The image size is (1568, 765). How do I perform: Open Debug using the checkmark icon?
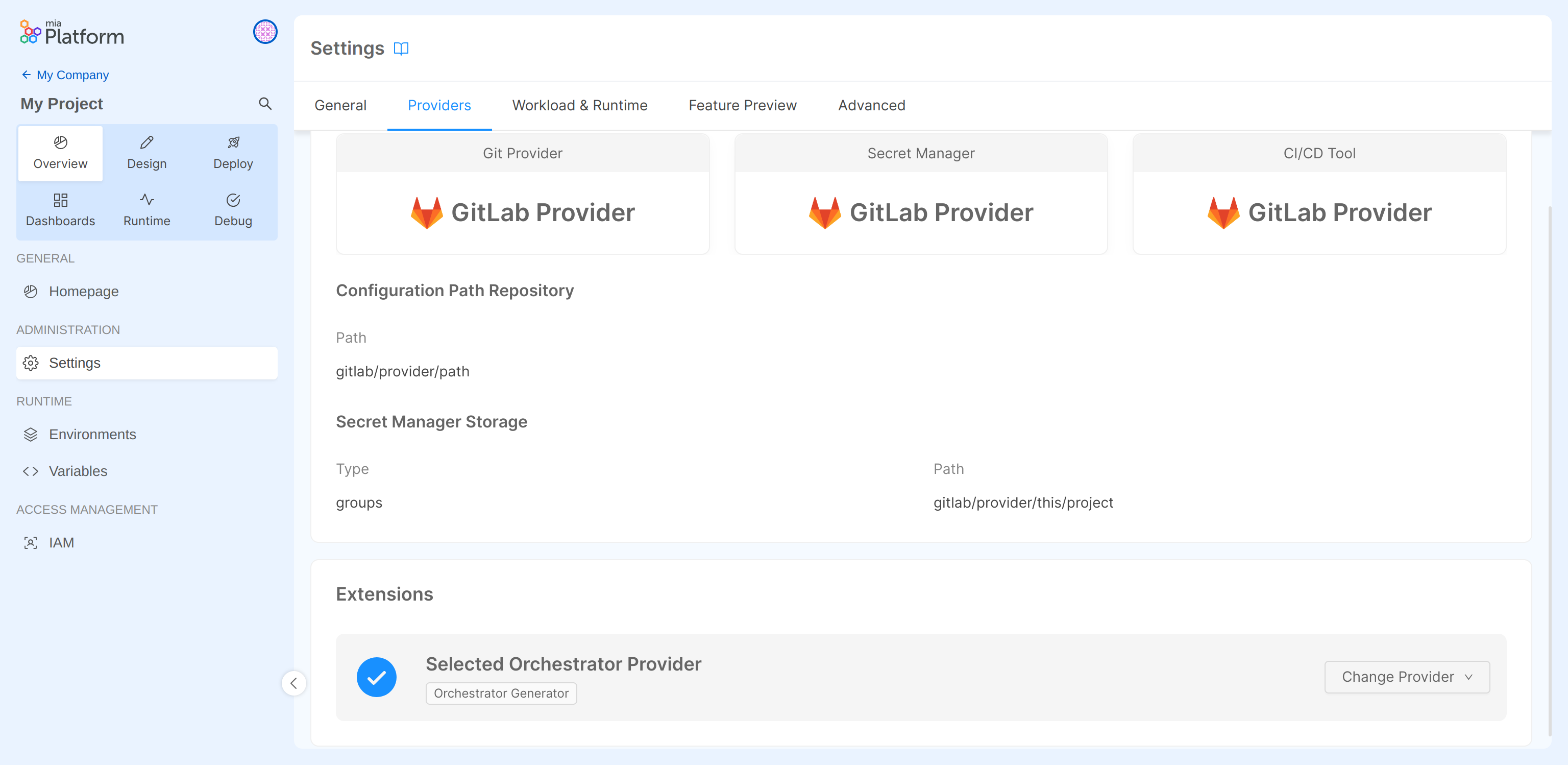point(233,200)
